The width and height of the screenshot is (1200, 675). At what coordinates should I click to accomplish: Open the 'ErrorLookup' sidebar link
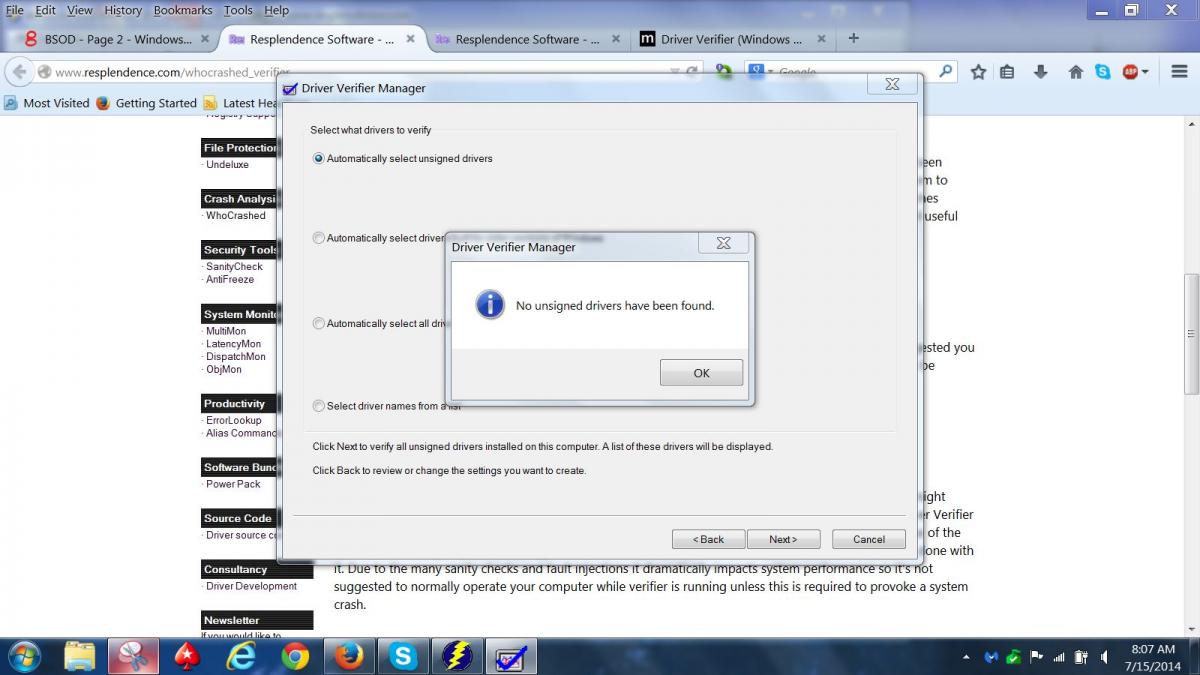tap(233, 421)
